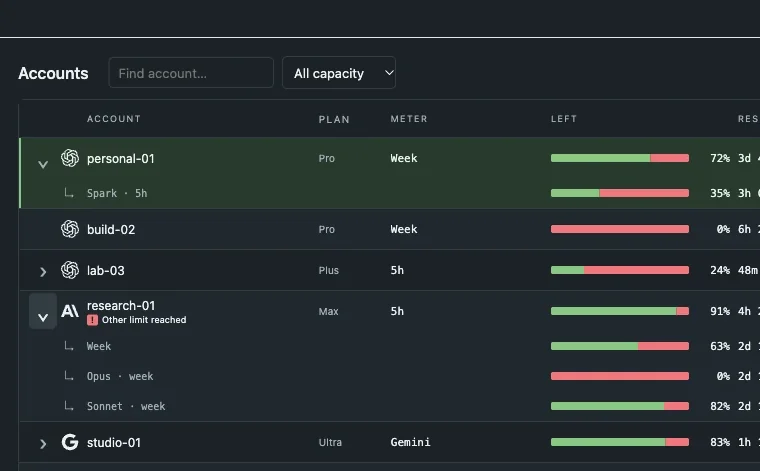This screenshot has width=760, height=471.
Task: Collapse the personal-01 account row
Action: coord(43,164)
